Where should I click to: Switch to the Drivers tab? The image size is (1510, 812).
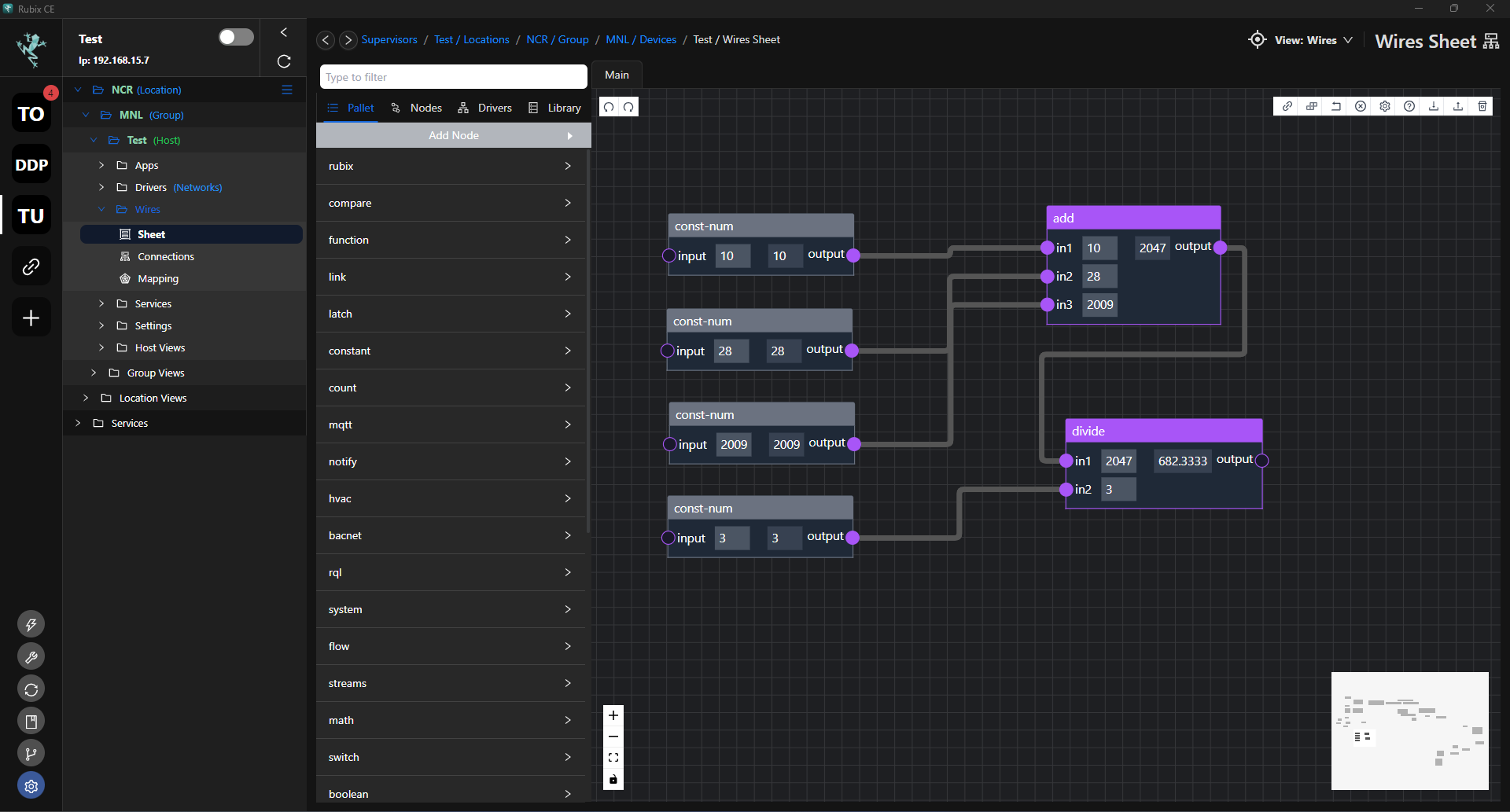(485, 108)
